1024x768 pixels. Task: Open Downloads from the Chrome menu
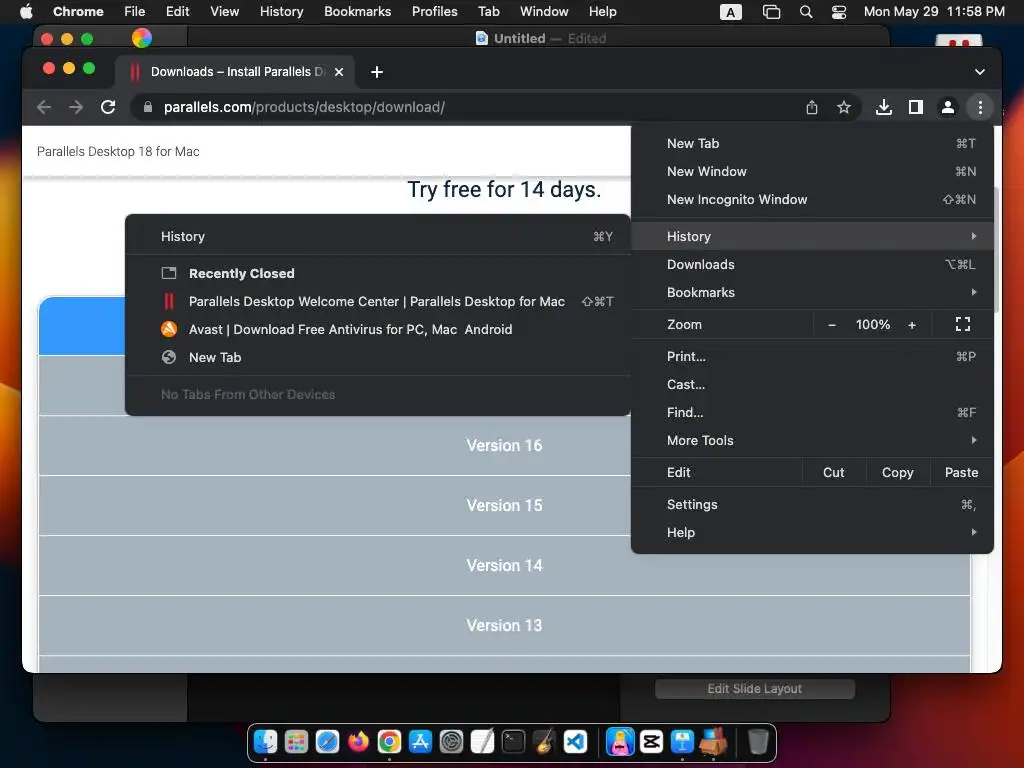(x=812, y=264)
